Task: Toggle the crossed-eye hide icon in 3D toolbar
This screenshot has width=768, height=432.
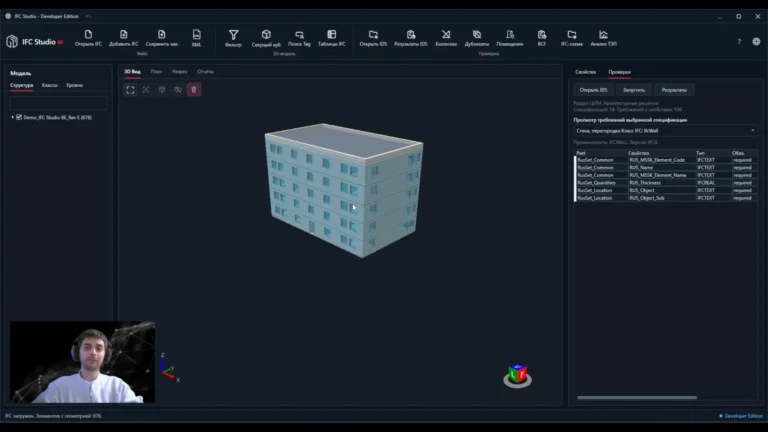Action: [178, 90]
